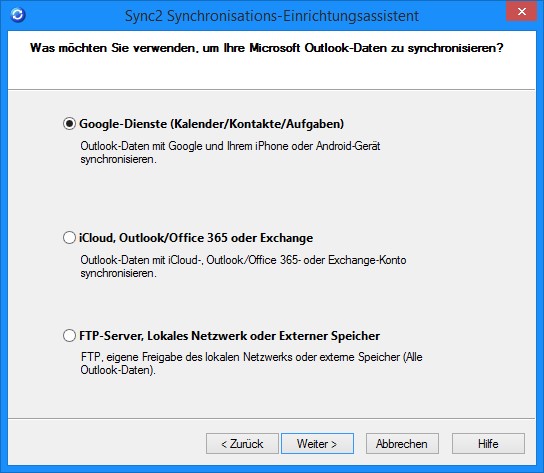The image size is (544, 473).
Task: Click the Google-Dienste (Kalender/Kontakte/Aufgaben) label
Action: click(x=211, y=124)
